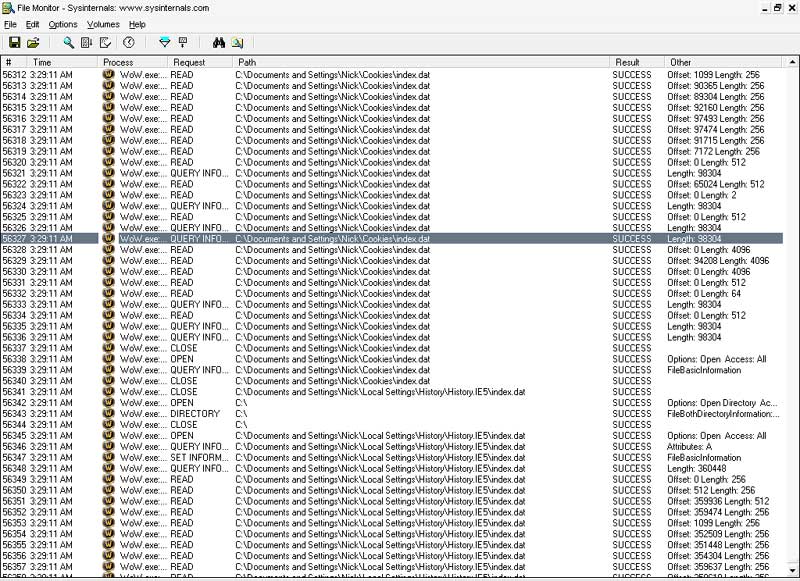800x581 pixels.
Task: Click 'Offset: 0 Length: 2' cell
Action: [701, 195]
